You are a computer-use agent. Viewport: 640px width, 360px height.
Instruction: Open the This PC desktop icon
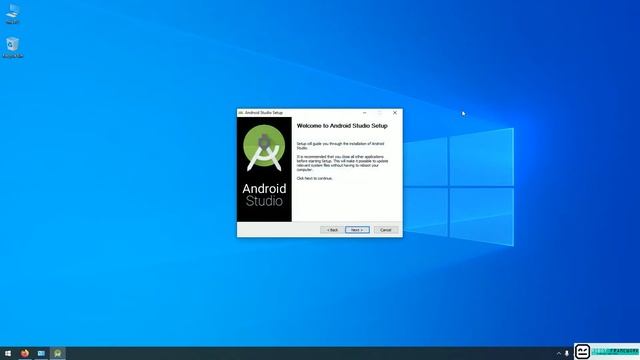tap(13, 14)
